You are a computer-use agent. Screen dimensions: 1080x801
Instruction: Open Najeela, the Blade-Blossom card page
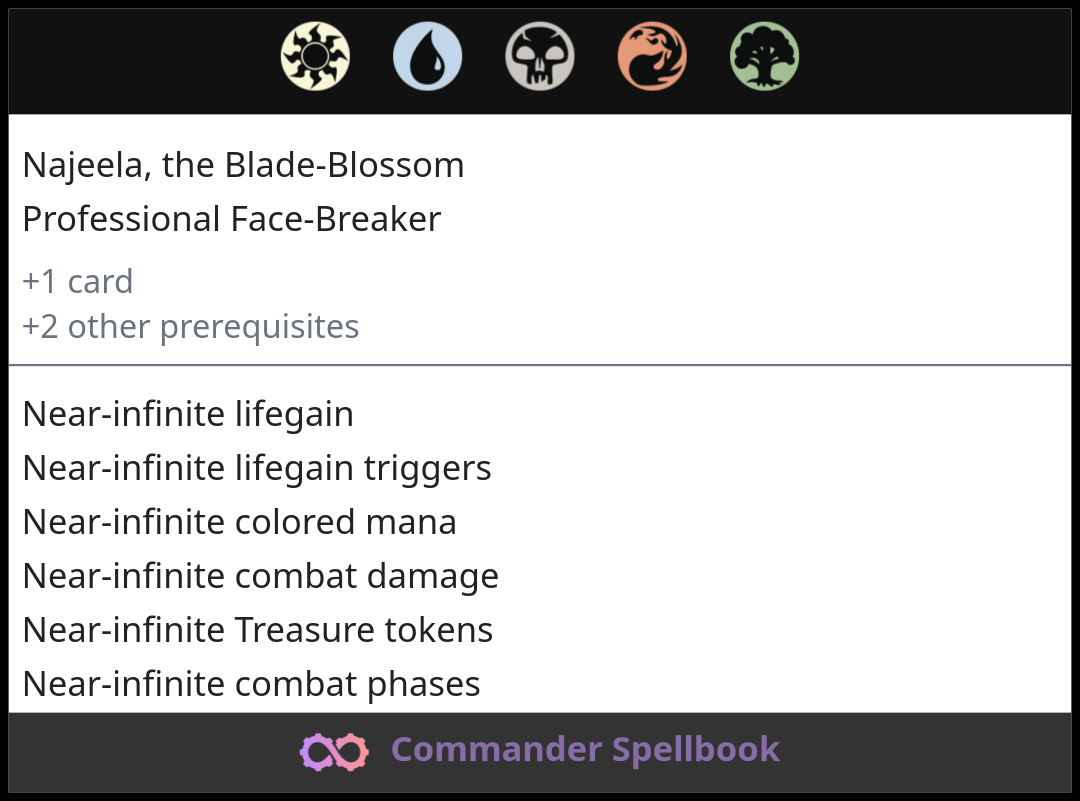pyautogui.click(x=243, y=165)
